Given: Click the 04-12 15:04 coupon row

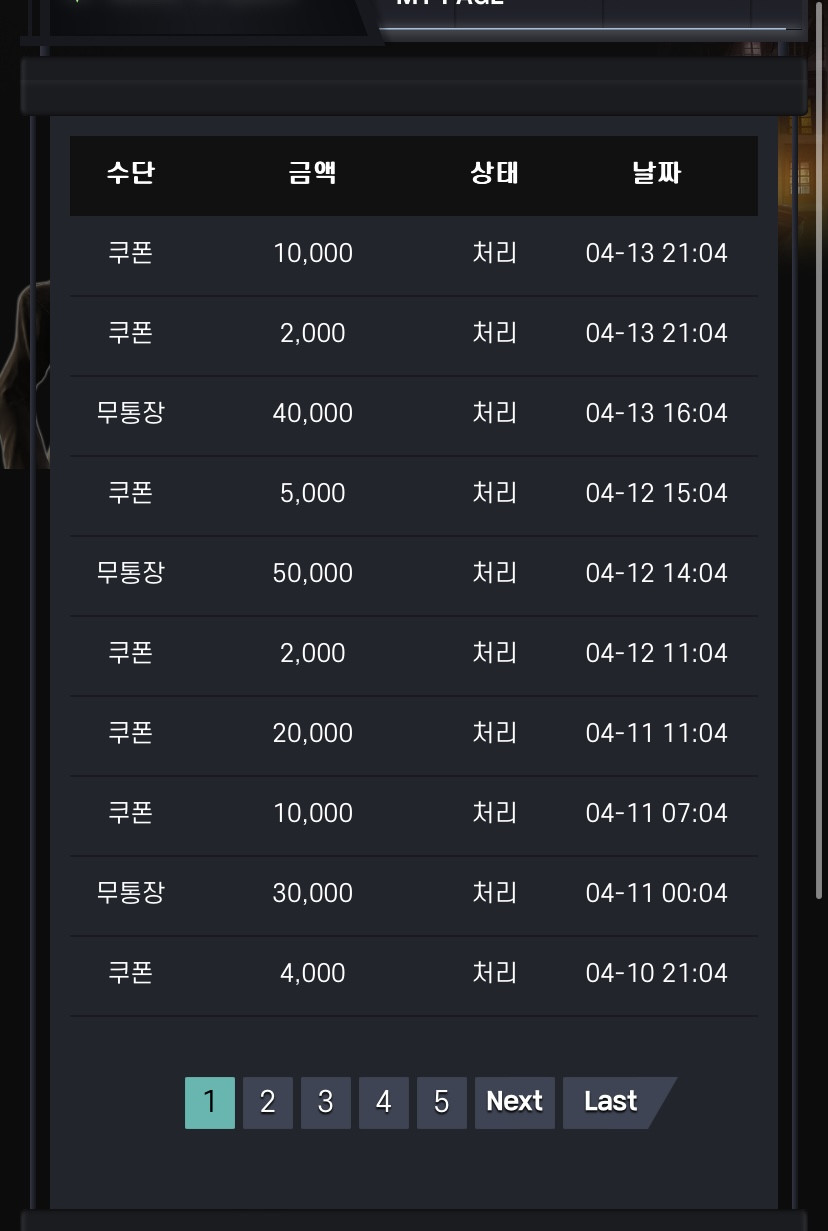Looking at the screenshot, I should point(414,493).
